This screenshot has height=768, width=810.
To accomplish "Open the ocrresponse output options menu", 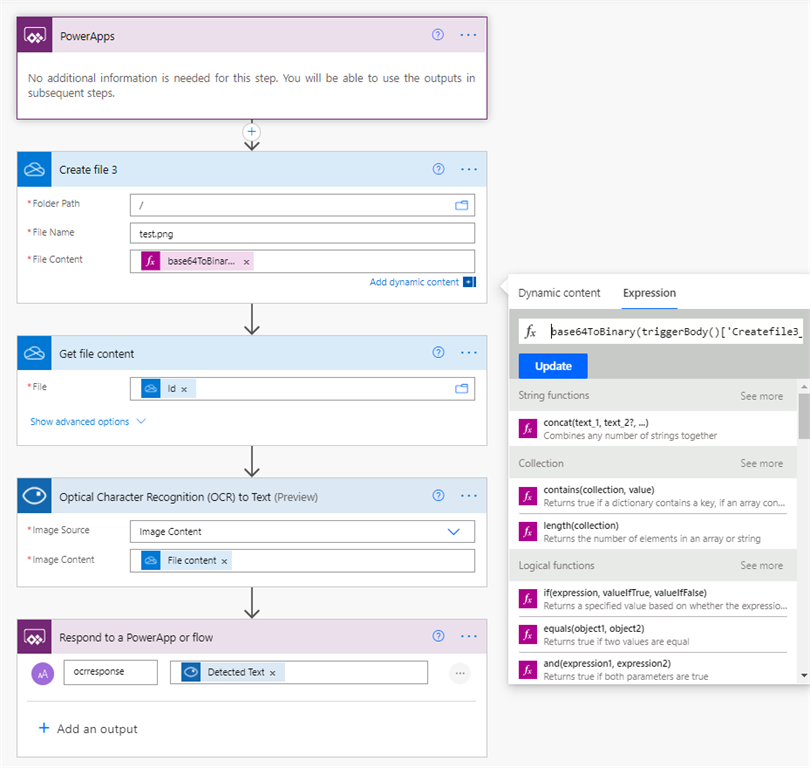I will click(460, 673).
